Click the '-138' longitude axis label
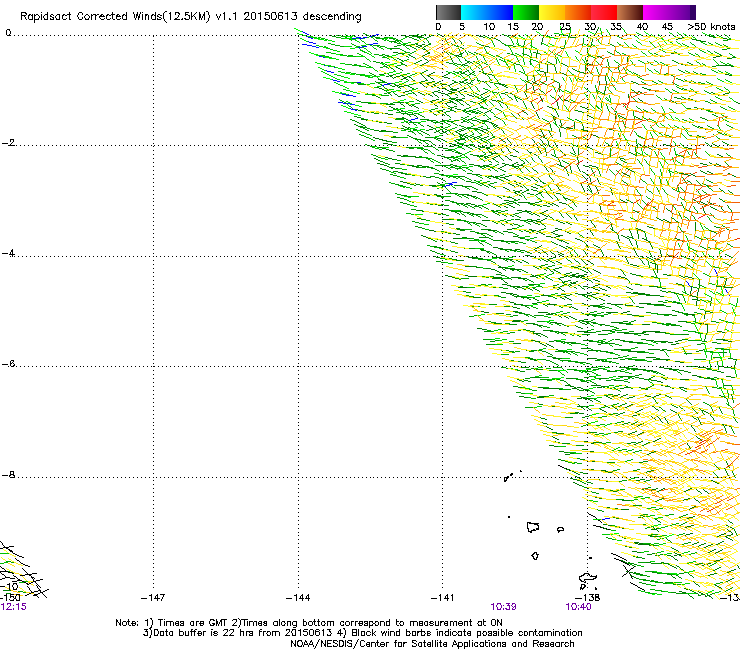Image resolution: width=740 pixels, height=650 pixels. (x=588, y=598)
